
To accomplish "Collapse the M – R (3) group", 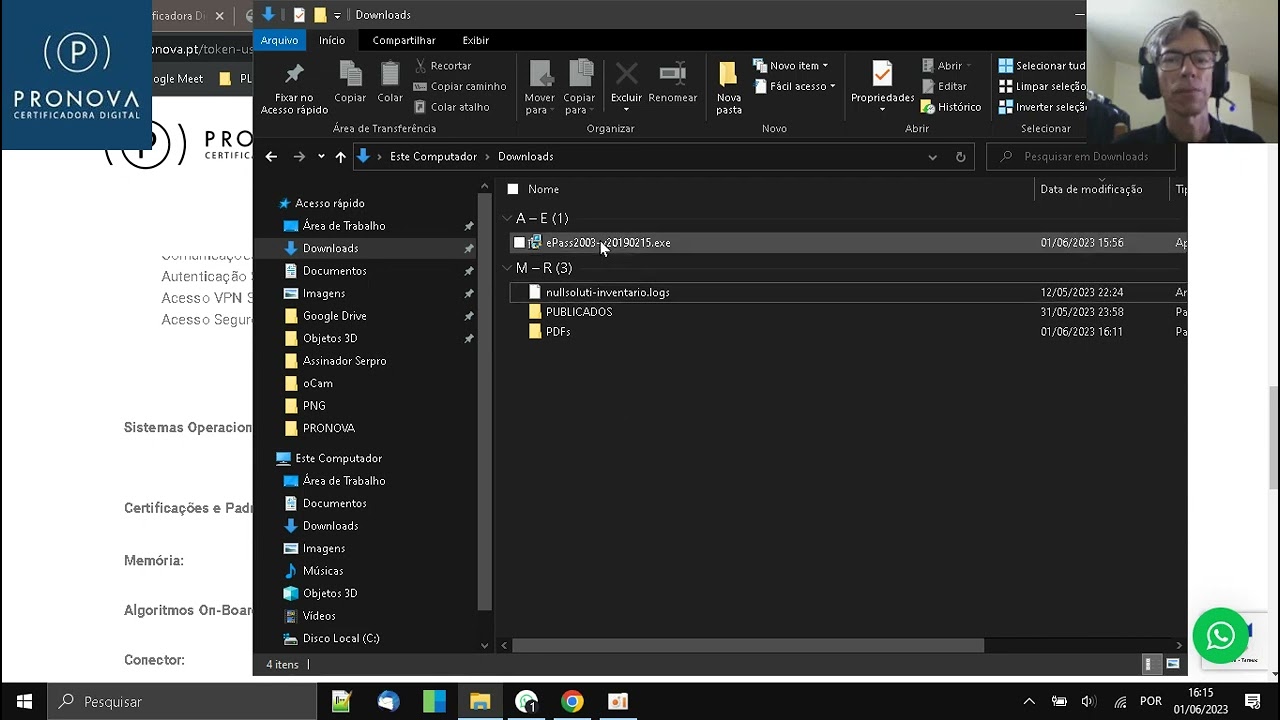I will point(507,268).
